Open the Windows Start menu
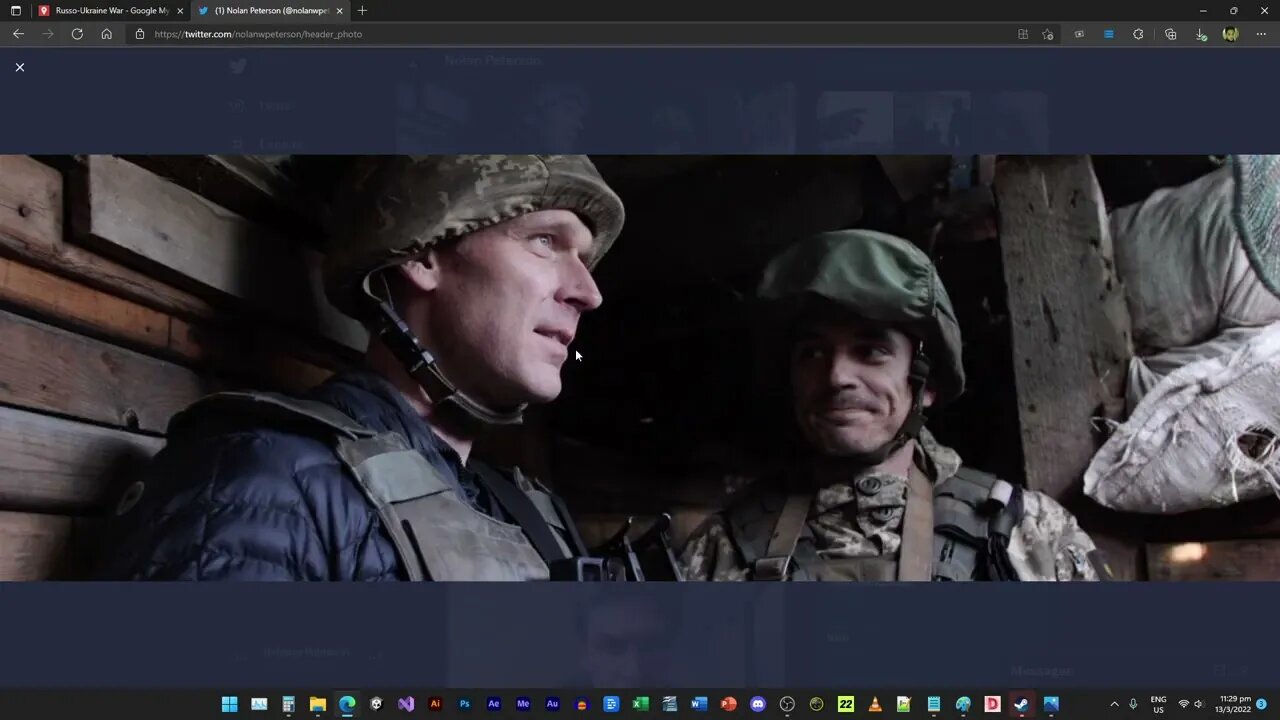 pyautogui.click(x=229, y=704)
